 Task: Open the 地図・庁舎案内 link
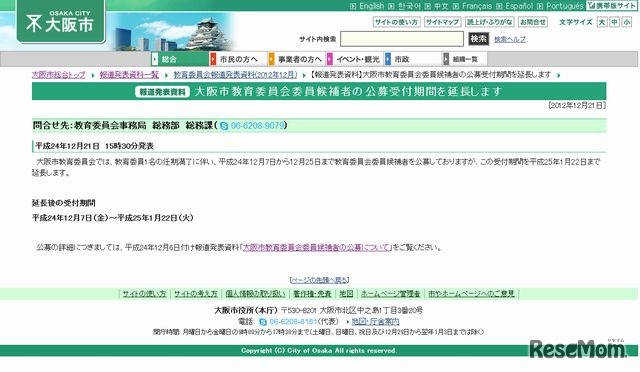coord(376,322)
